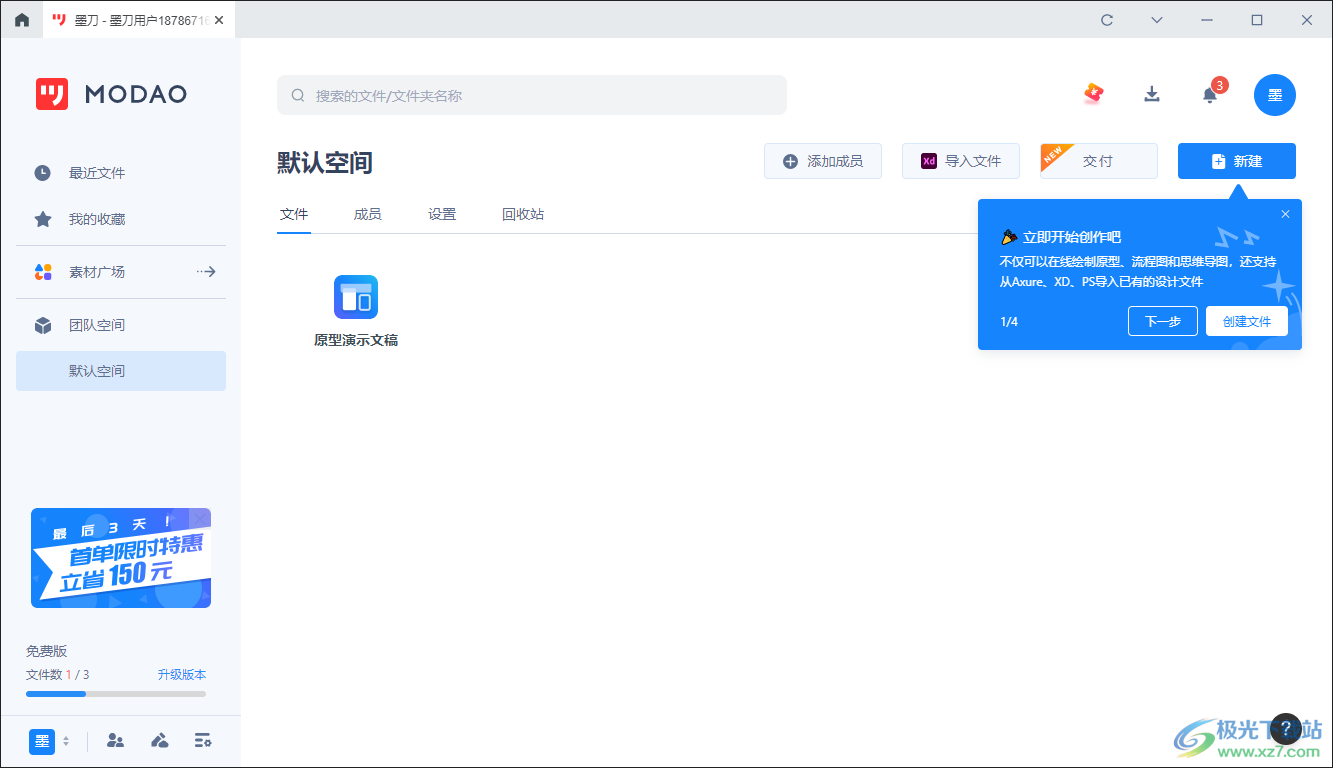The width and height of the screenshot is (1333, 768).
Task: Click the pencil edit icon at bottom bar
Action: pos(159,741)
